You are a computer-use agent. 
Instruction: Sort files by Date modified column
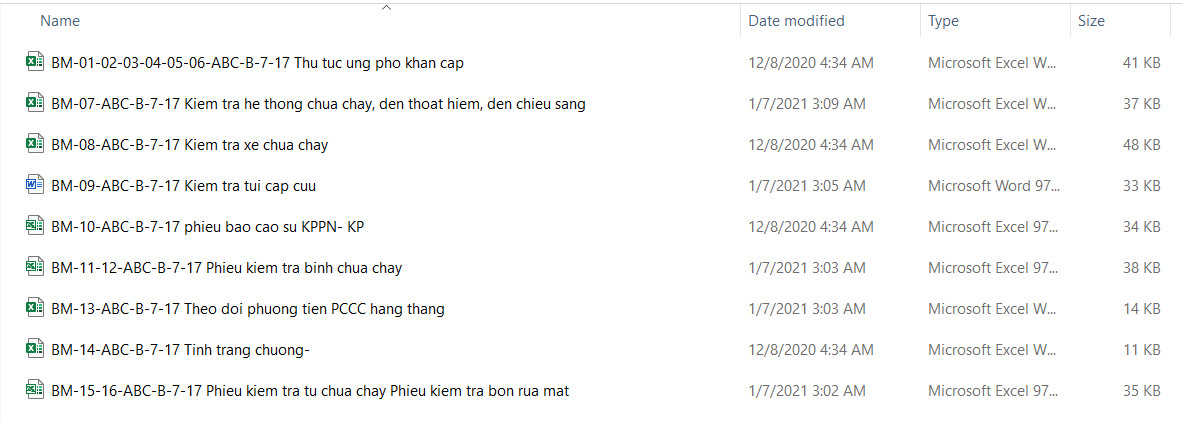(x=796, y=21)
